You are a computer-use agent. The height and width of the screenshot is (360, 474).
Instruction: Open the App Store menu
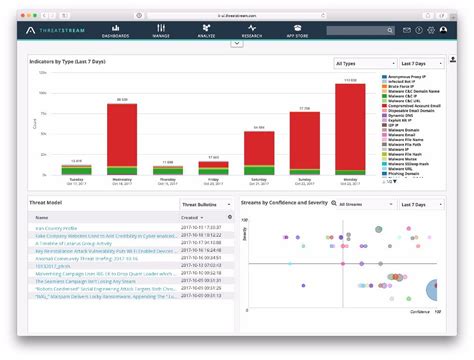pyautogui.click(x=297, y=31)
